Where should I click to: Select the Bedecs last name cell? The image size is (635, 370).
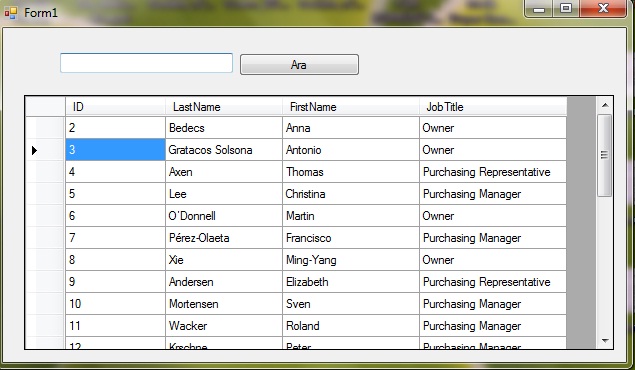[x=224, y=128]
